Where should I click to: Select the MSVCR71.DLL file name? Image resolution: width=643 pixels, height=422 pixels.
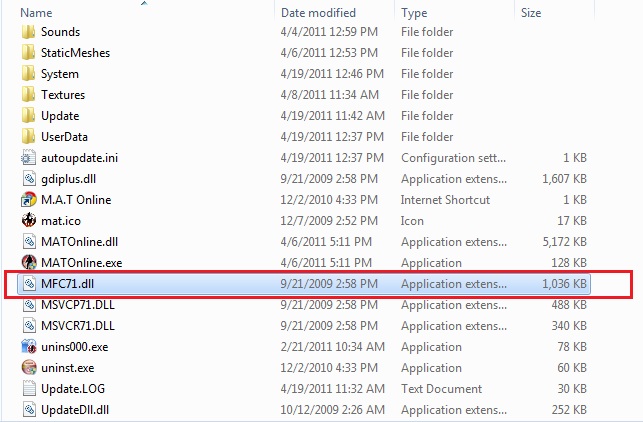point(78,326)
